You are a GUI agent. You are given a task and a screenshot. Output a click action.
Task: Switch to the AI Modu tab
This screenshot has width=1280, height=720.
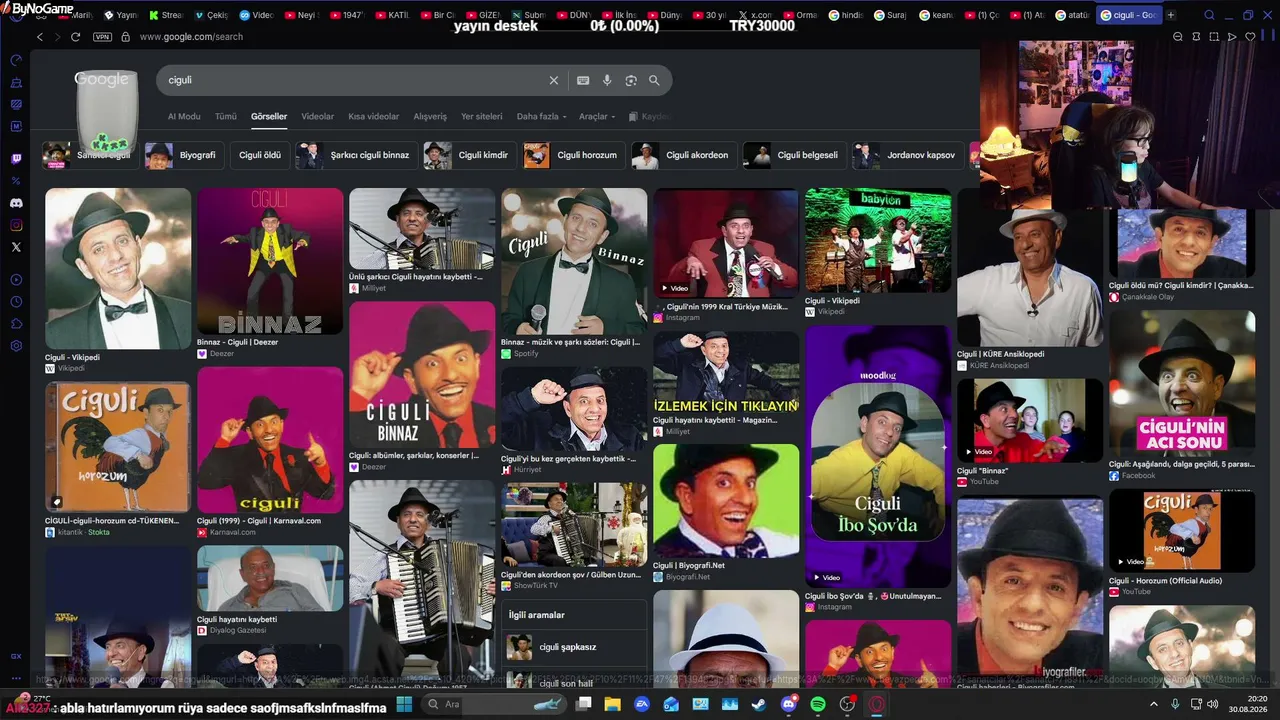(184, 117)
